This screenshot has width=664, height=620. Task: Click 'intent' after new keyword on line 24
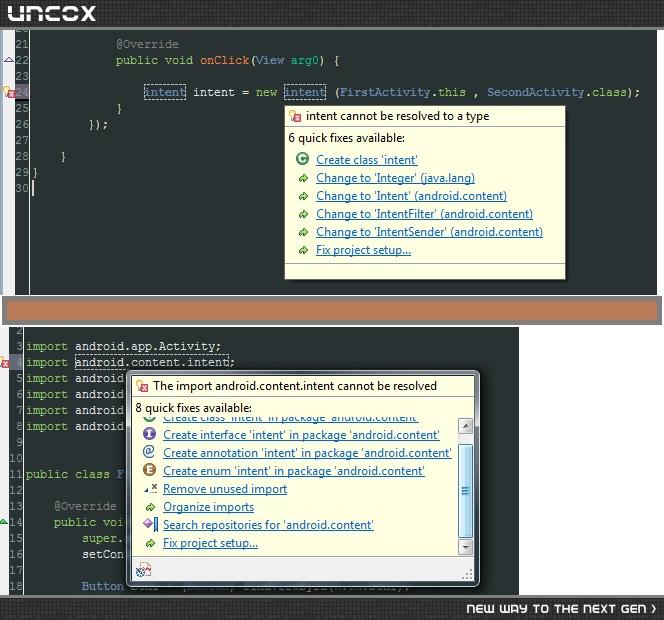point(305,92)
